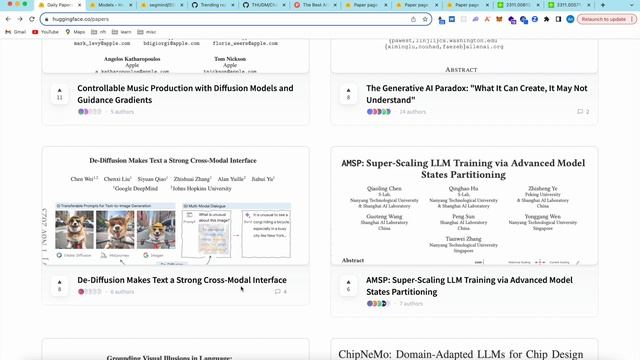Image resolution: width=640 pixels, height=360 pixels.
Task: Open comments on De-Diffusion paper
Action: (x=281, y=291)
